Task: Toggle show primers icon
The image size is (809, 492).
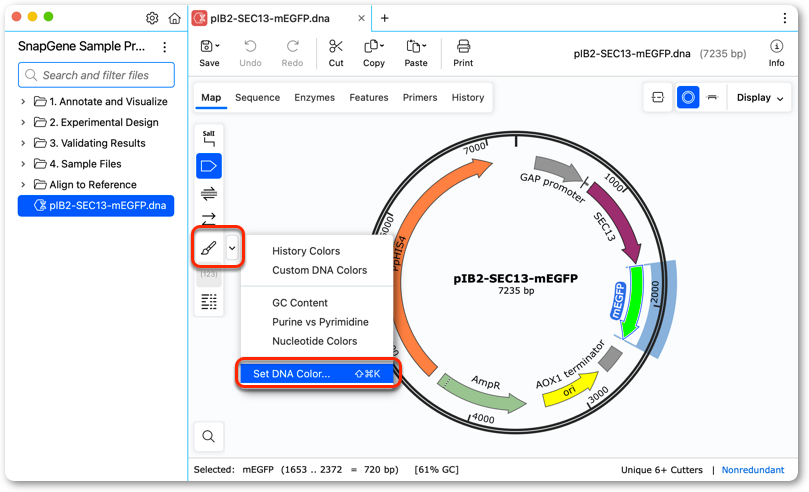Action: [209, 194]
